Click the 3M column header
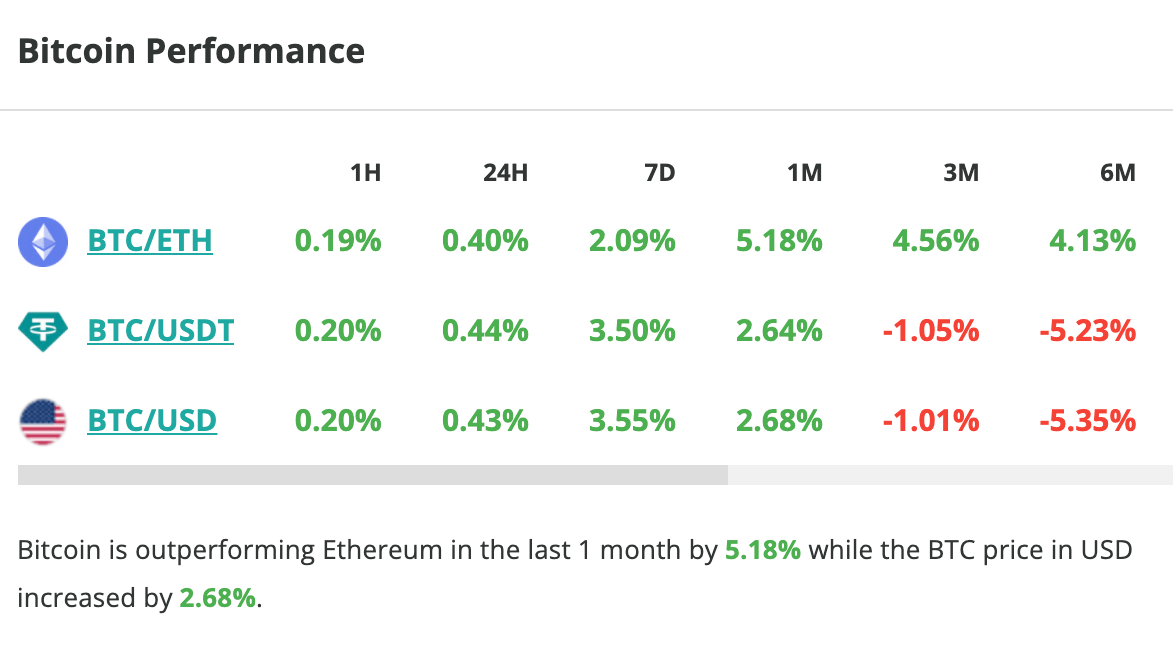This screenshot has width=1173, height=654. click(x=960, y=173)
